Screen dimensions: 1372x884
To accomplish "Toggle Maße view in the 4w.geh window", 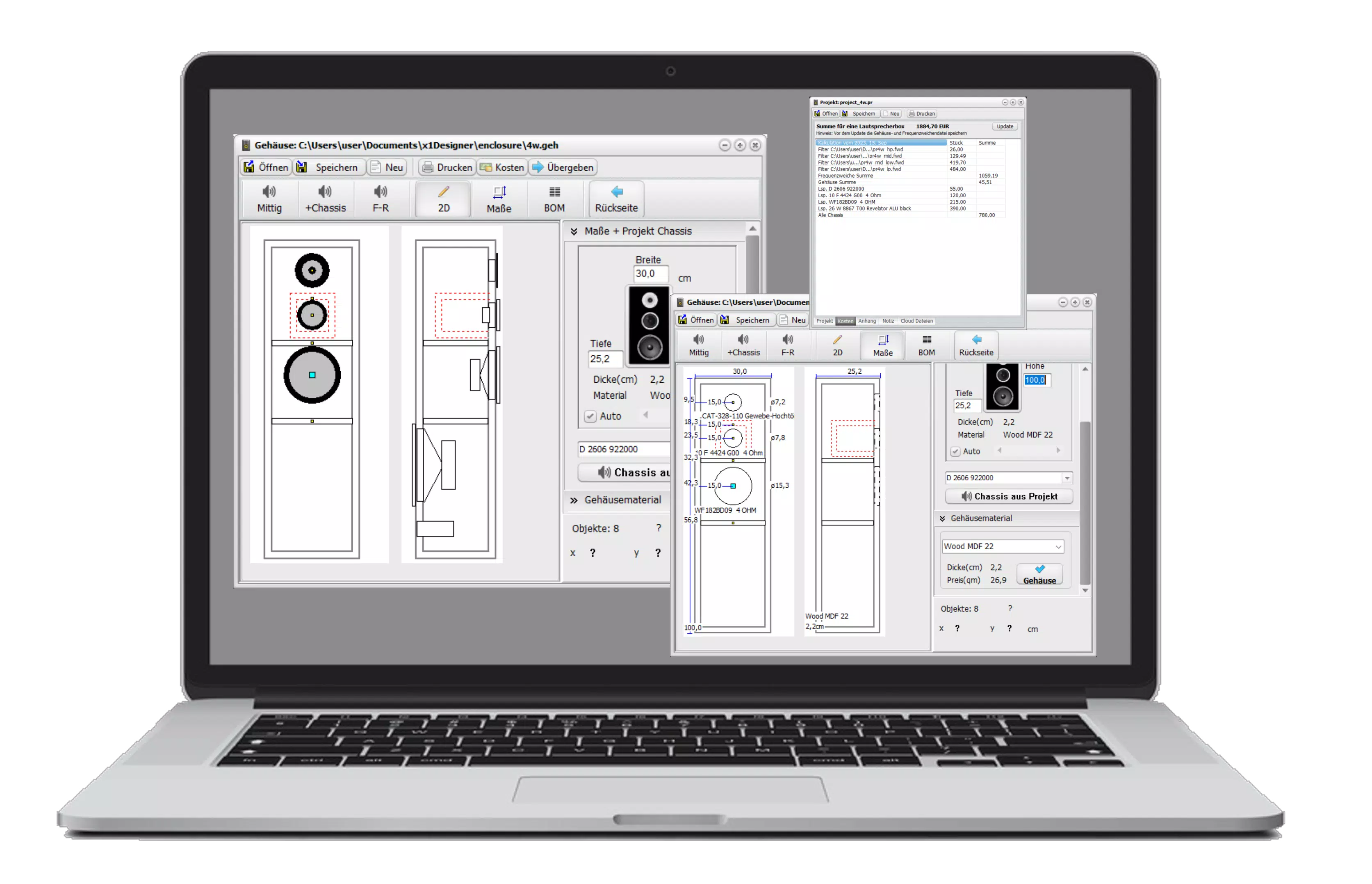I will pos(499,199).
